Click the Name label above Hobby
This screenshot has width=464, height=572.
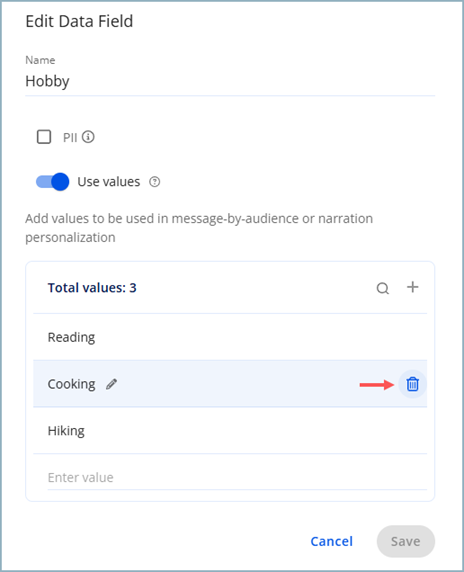(x=40, y=60)
